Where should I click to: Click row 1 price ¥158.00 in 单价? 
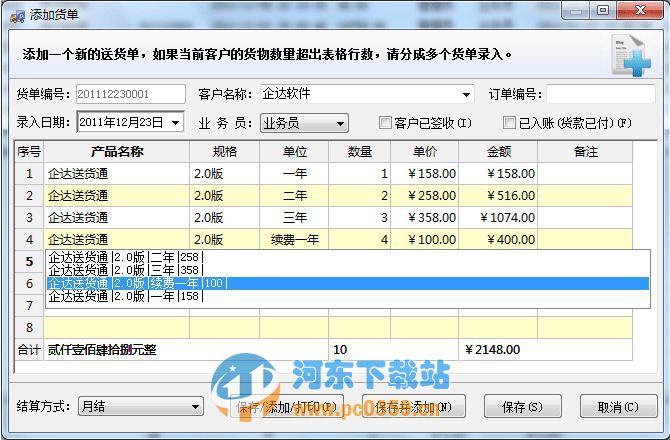[424, 173]
